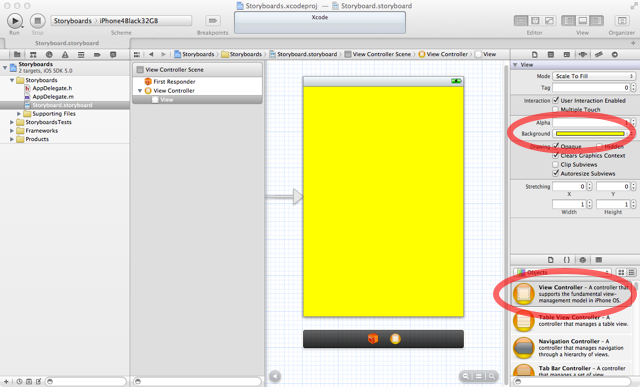Show the Symbol navigator
Screen dimensions: 640x387
pyautogui.click(x=33, y=54)
